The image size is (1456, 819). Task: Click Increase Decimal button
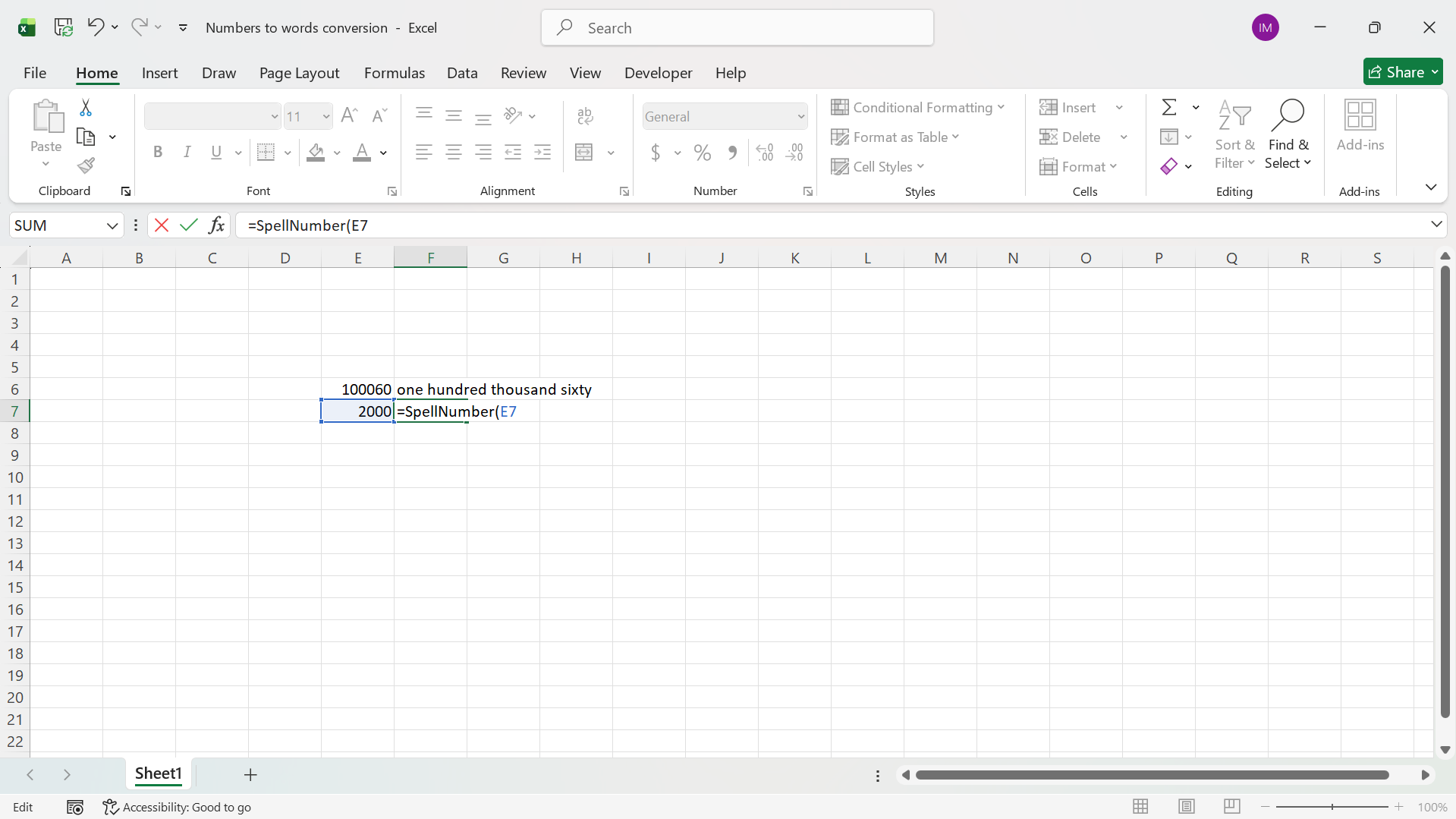[765, 153]
